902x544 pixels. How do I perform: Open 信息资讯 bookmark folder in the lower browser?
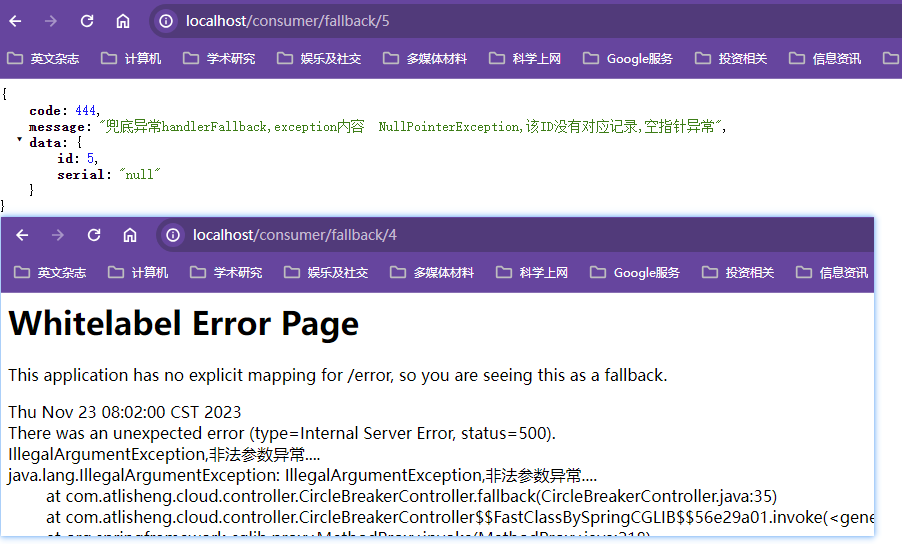[831, 273]
